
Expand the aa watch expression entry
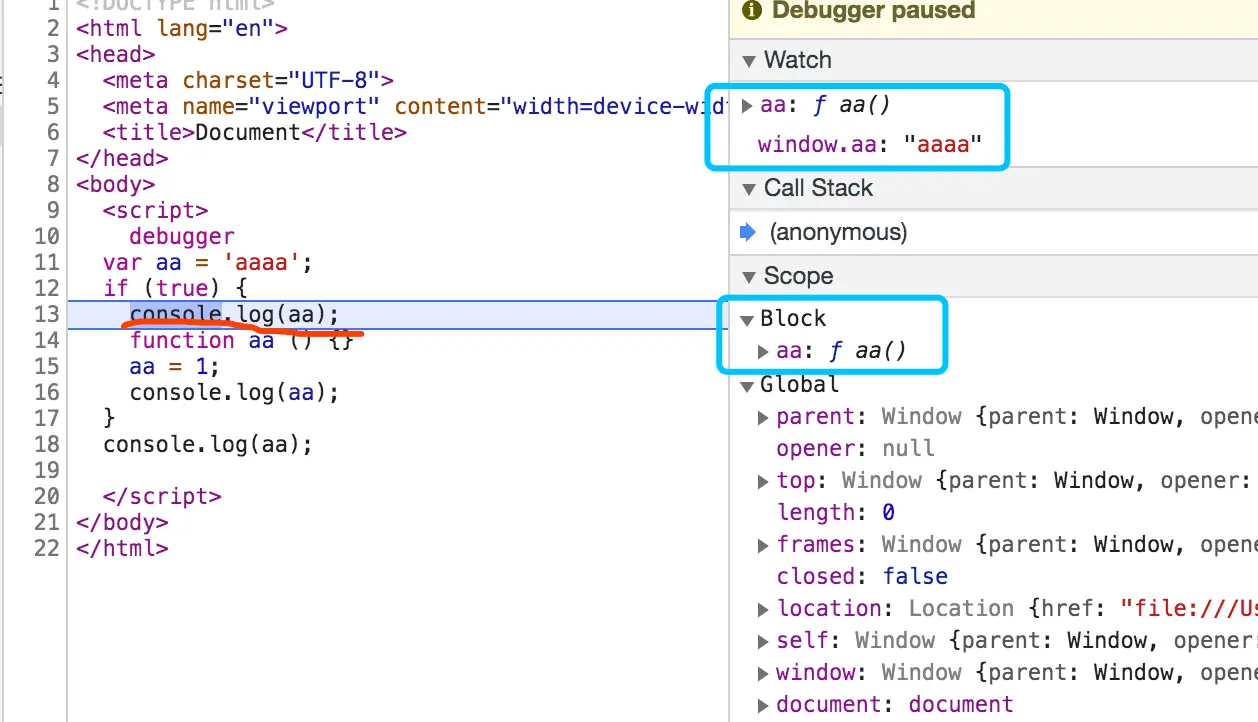click(x=747, y=104)
